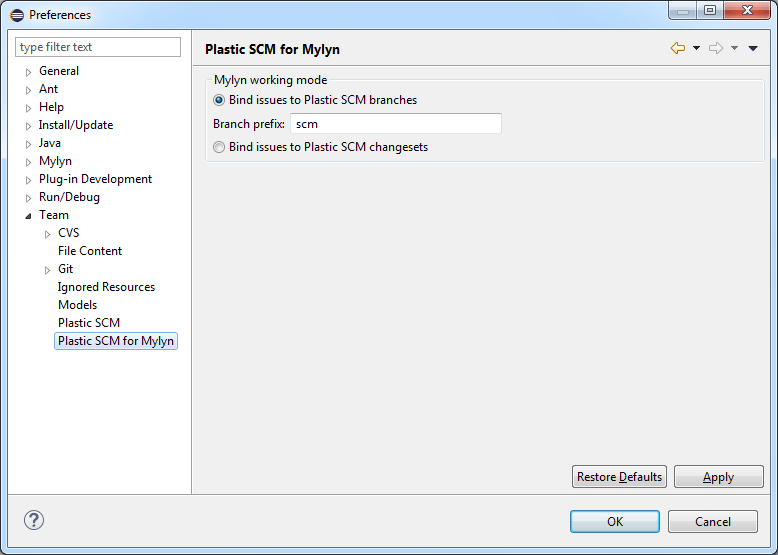Image resolution: width=778 pixels, height=555 pixels.
Task: Maximize the Preferences window
Action: point(710,10)
